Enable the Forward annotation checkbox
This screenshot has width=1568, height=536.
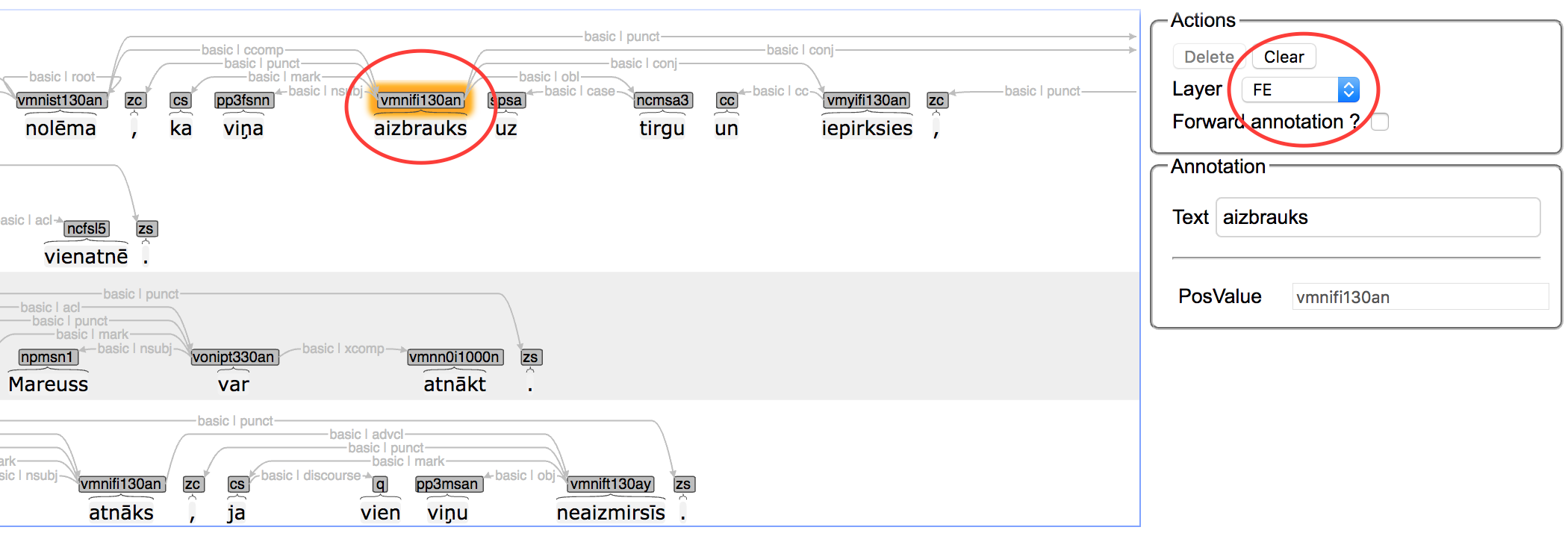click(x=1379, y=121)
